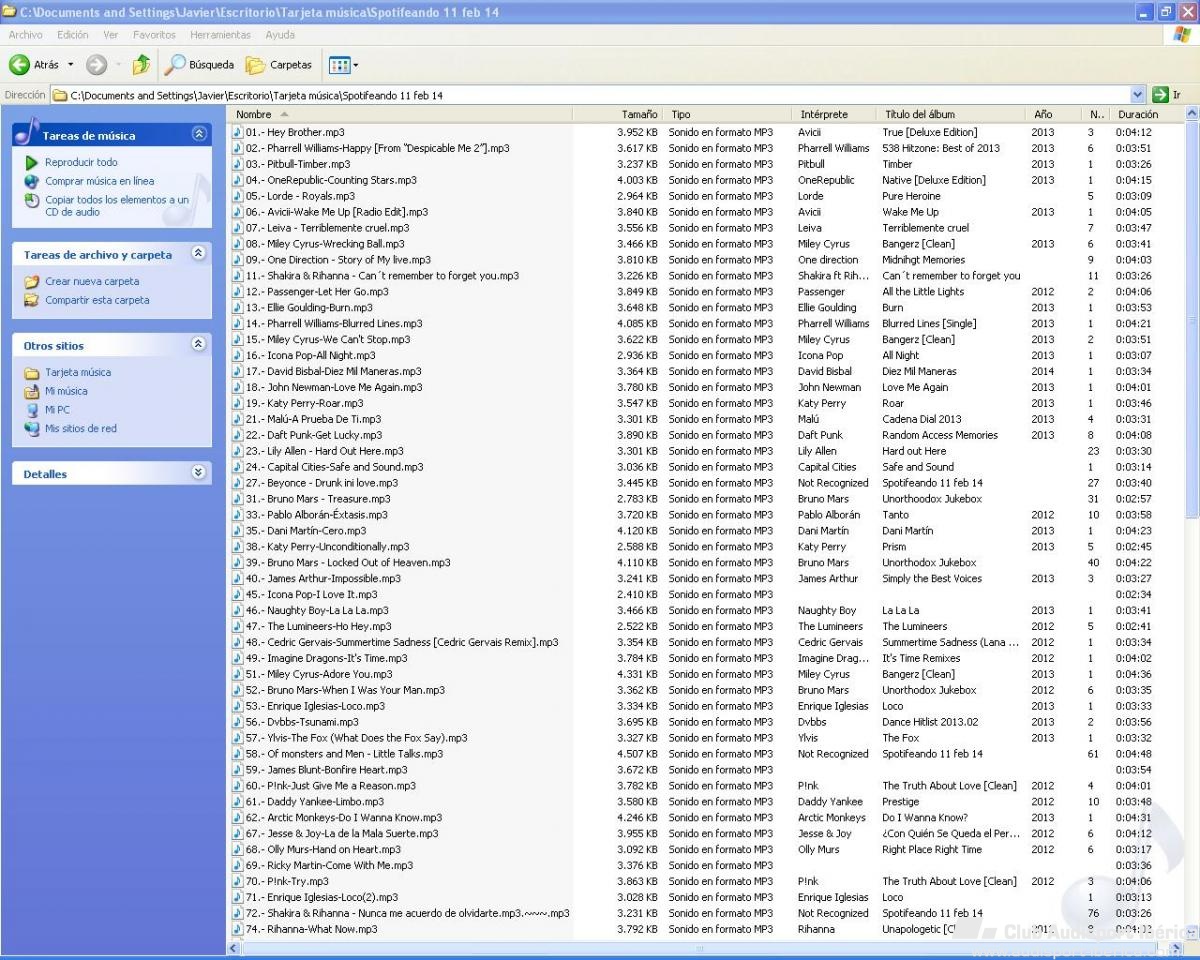Expand the Detalles panel

[x=198, y=473]
